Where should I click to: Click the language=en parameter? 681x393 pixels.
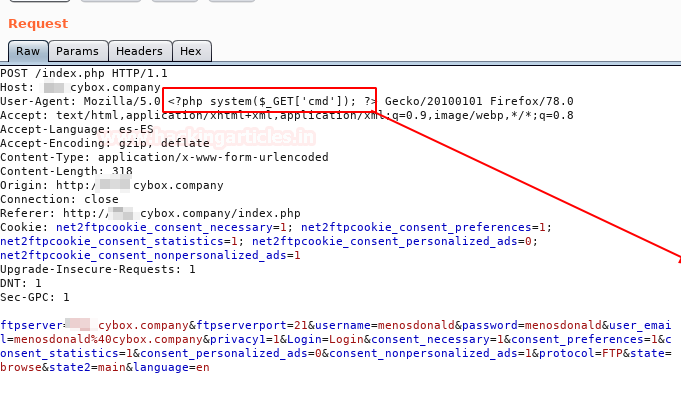(172, 367)
